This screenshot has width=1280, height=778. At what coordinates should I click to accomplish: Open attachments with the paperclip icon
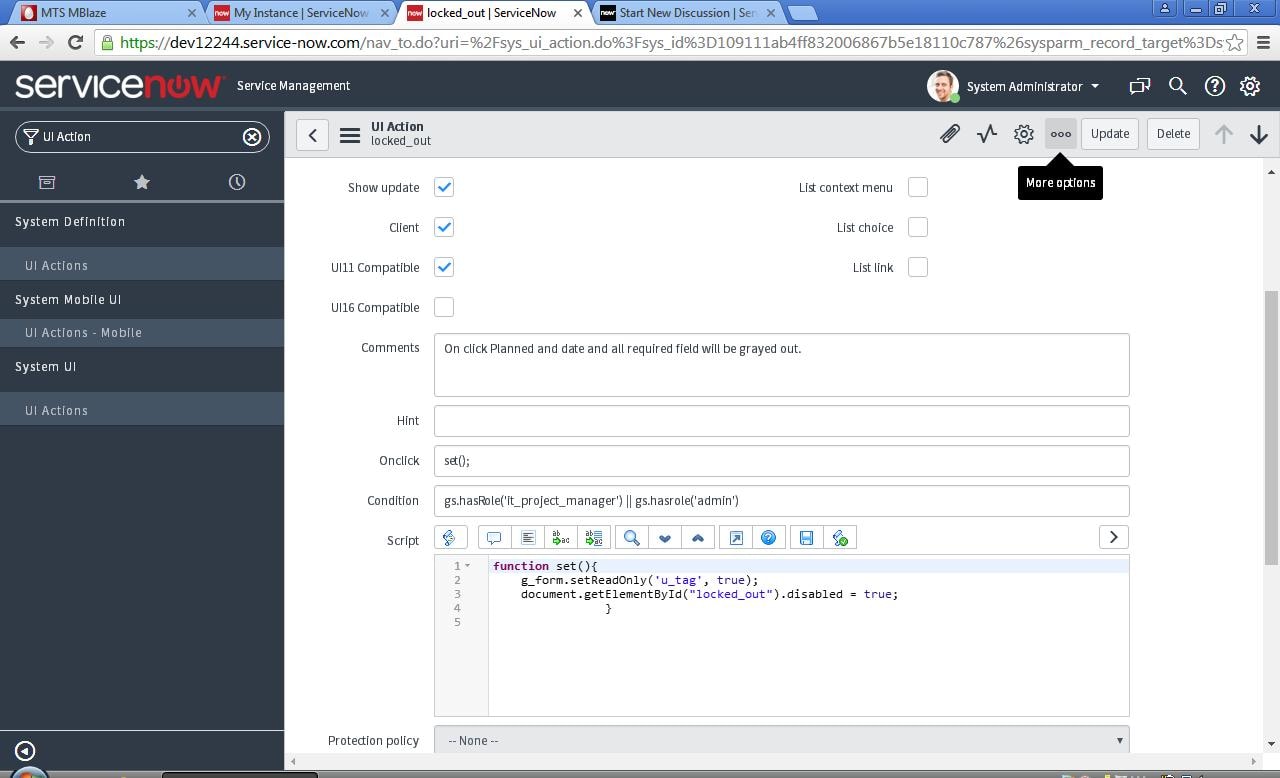[950, 134]
